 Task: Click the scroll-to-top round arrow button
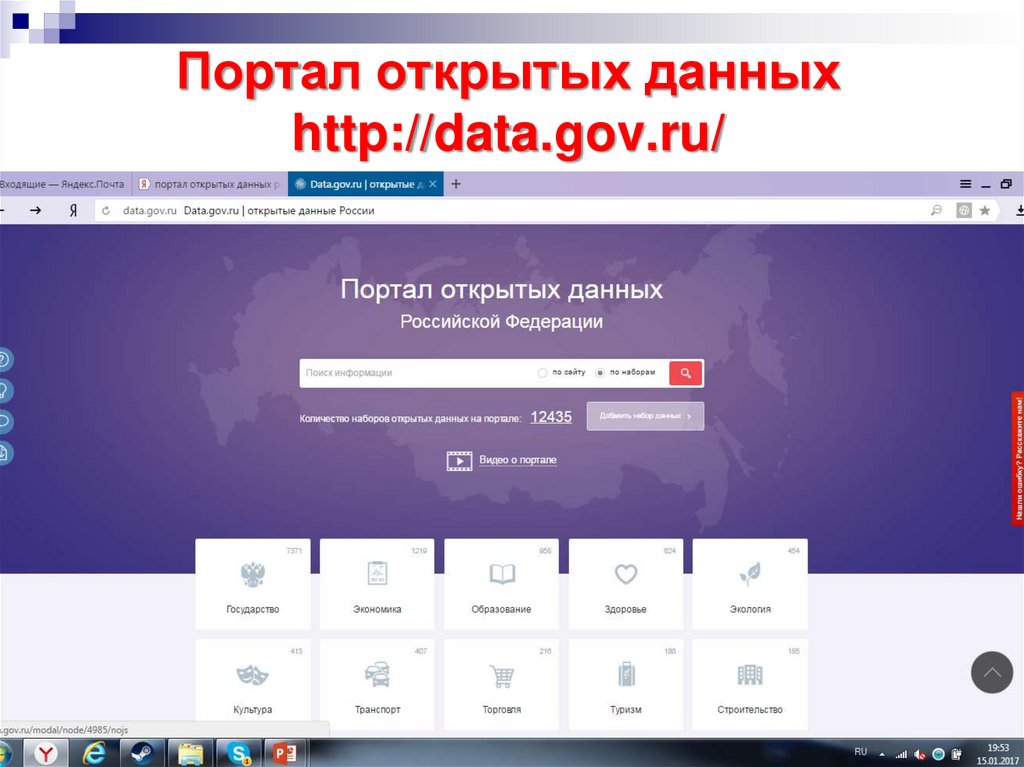(991, 672)
